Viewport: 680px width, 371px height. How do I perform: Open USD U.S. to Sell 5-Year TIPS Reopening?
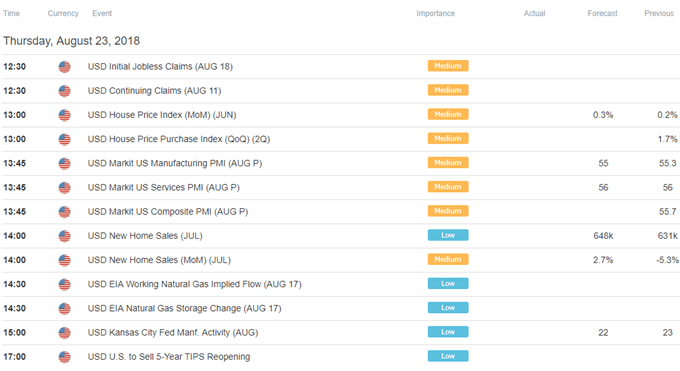click(169, 357)
